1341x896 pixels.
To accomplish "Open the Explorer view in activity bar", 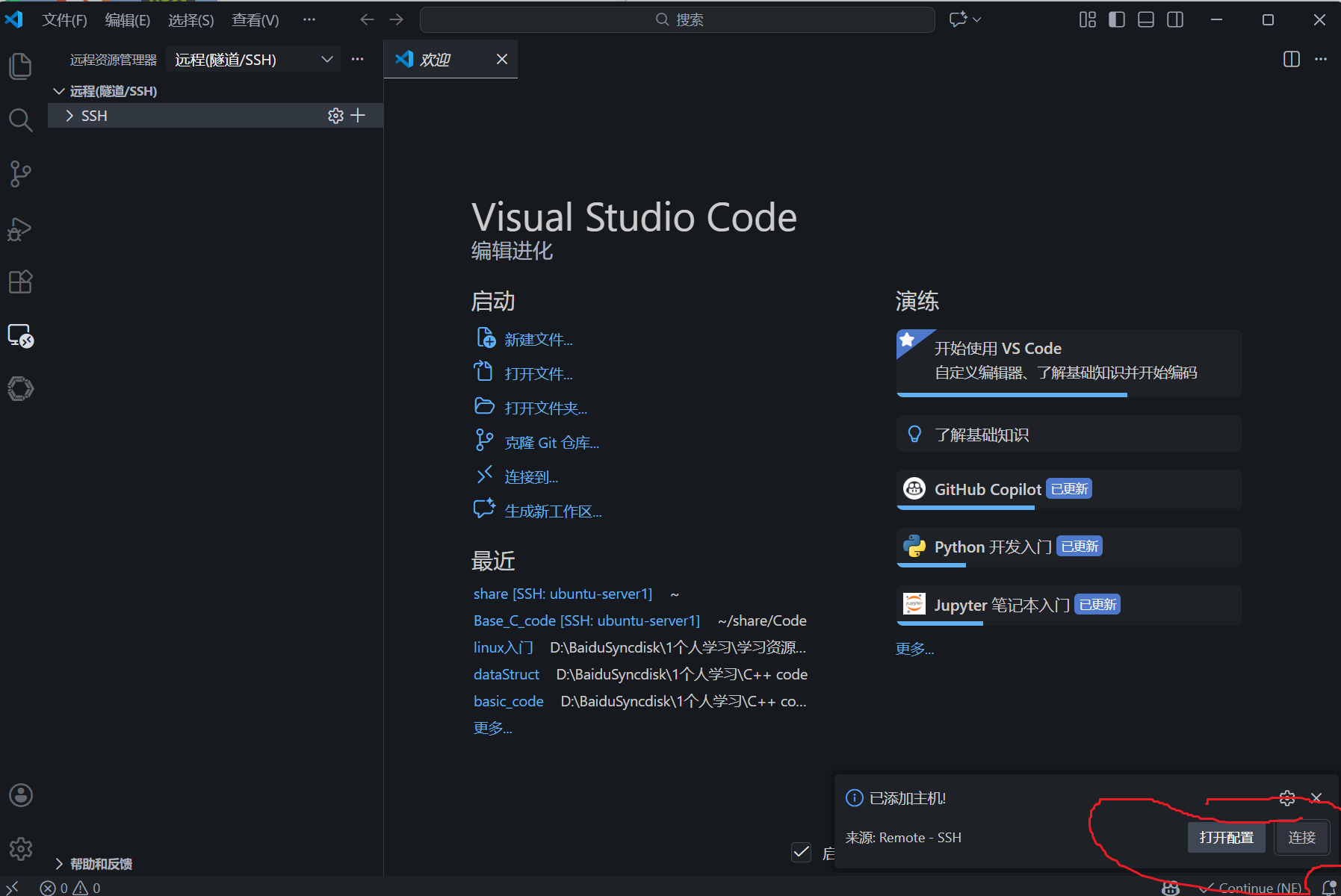I will point(20,66).
